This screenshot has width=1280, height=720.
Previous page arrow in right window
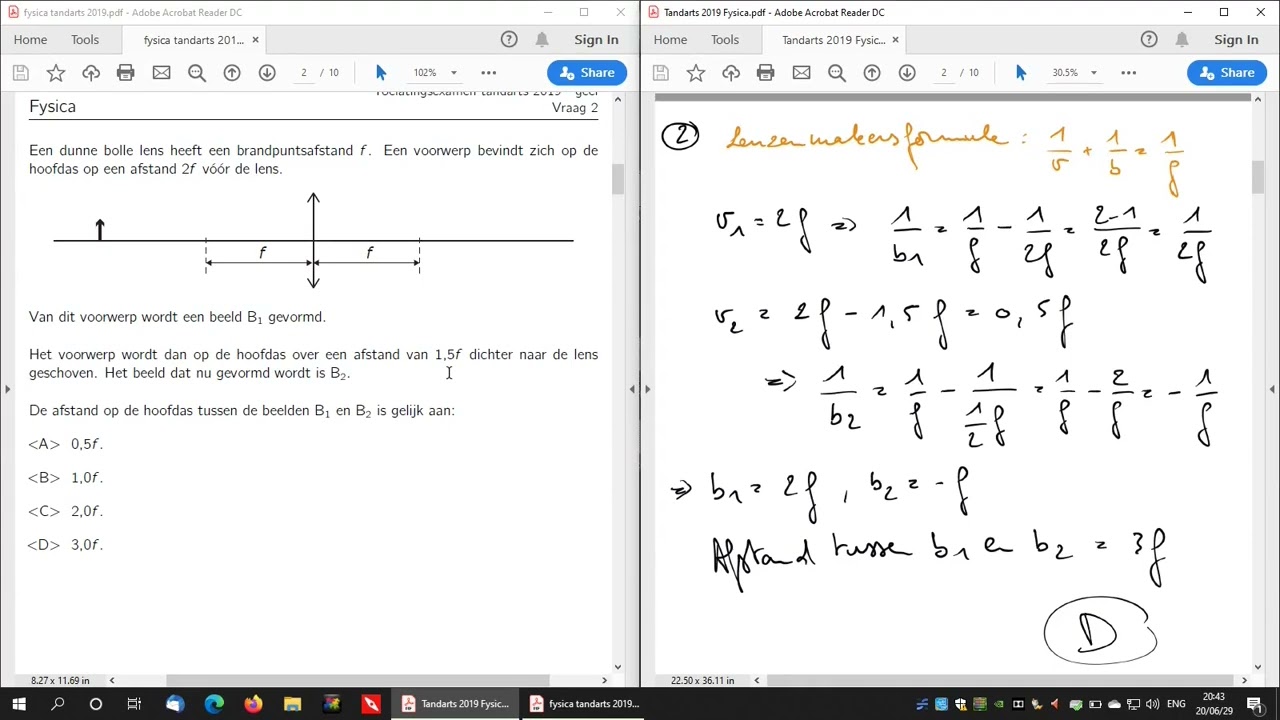872,73
